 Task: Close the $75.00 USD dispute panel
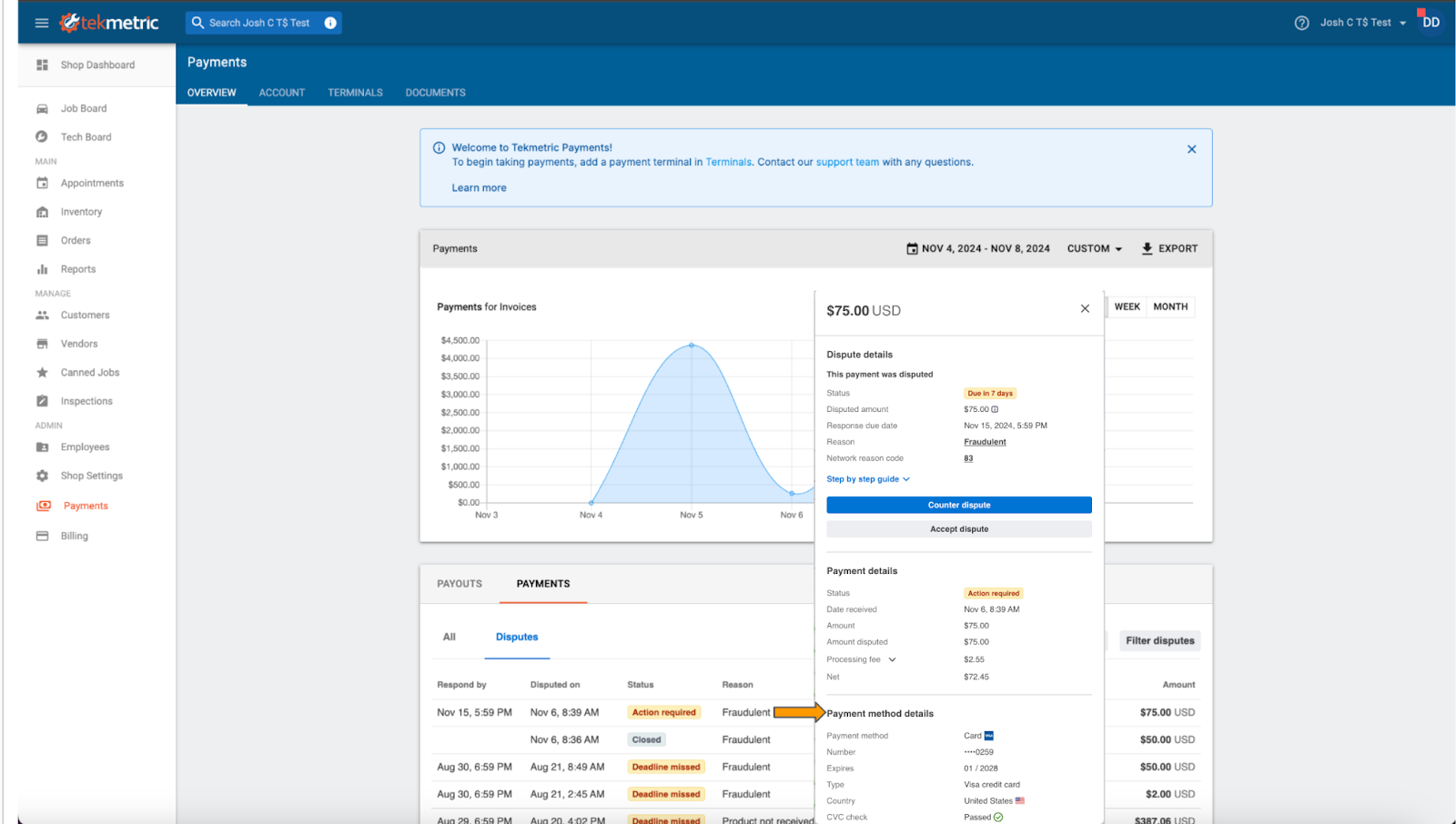coord(1085,309)
